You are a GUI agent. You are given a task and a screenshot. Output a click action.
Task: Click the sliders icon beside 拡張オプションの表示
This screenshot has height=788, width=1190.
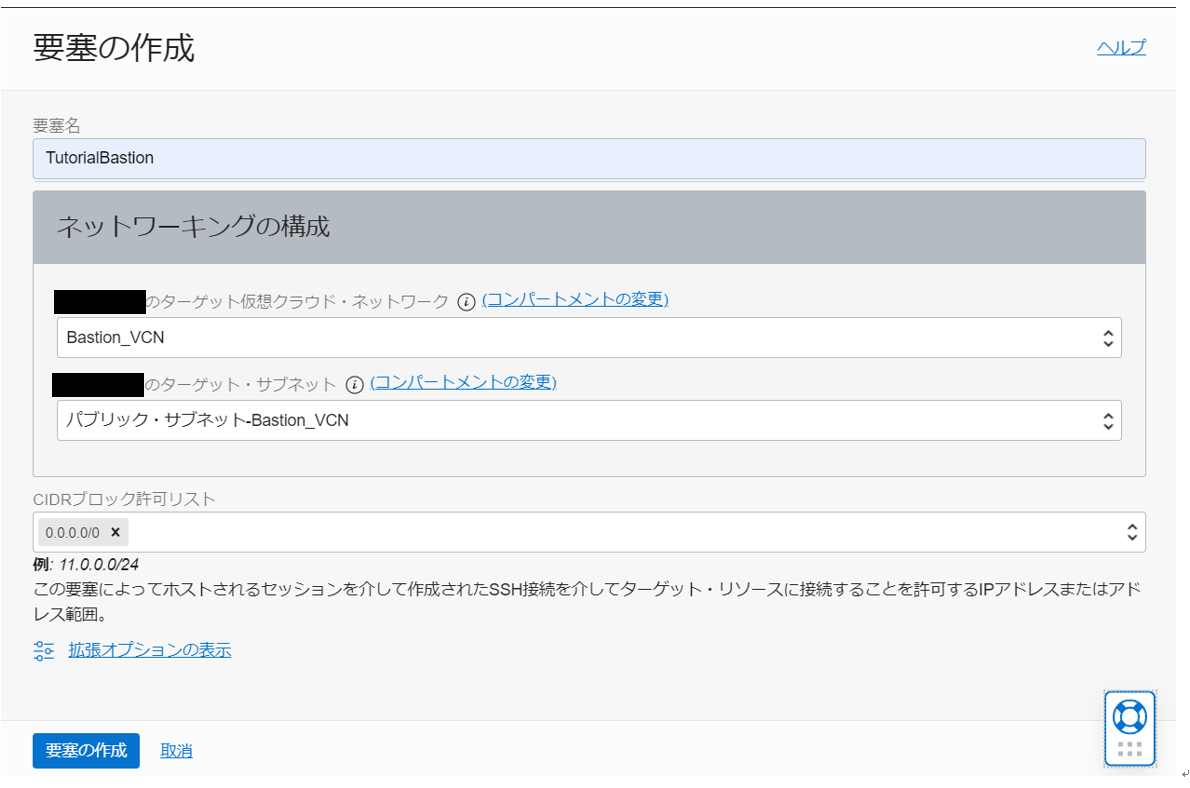click(x=43, y=650)
